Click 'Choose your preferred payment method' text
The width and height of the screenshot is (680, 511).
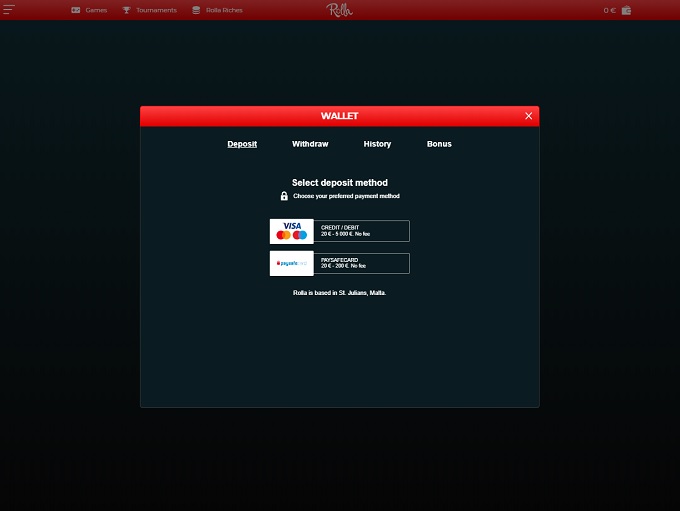346,196
